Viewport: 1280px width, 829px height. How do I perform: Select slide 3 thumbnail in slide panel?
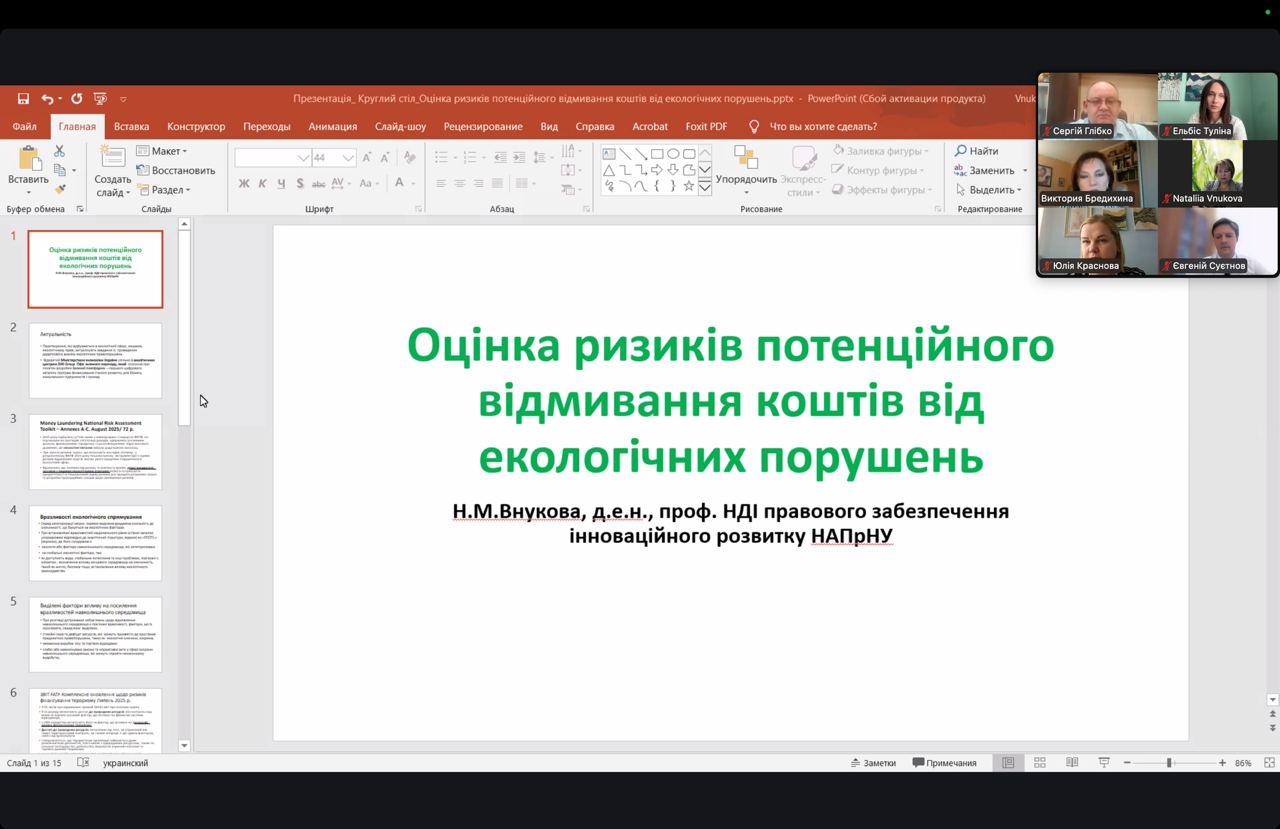(x=95, y=452)
